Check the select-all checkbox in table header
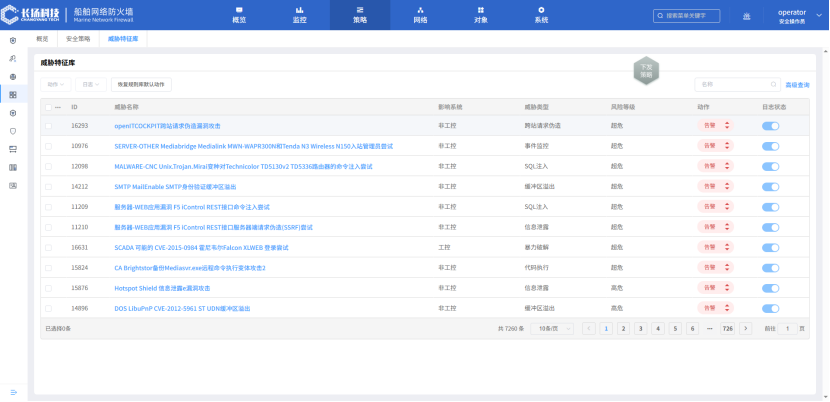 point(48,106)
